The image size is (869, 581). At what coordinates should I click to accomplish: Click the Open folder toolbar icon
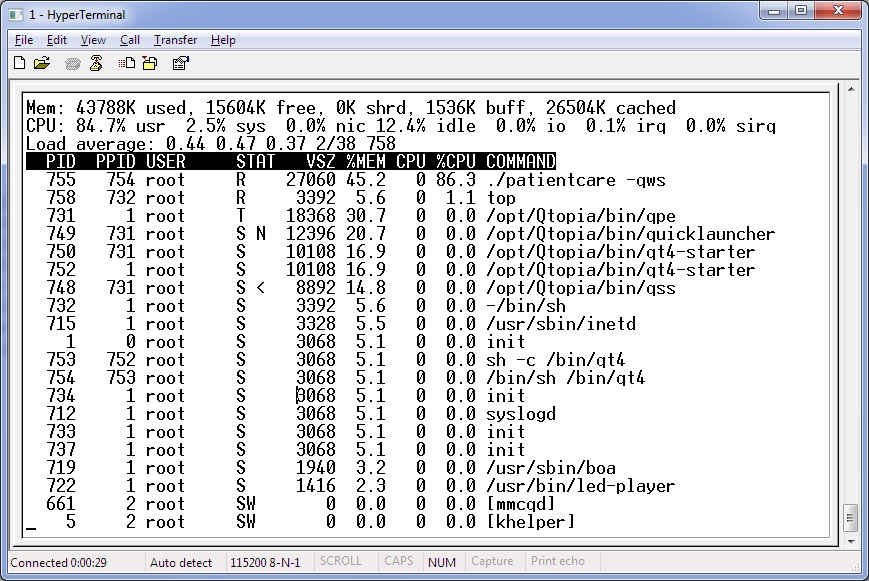pyautogui.click(x=42, y=64)
